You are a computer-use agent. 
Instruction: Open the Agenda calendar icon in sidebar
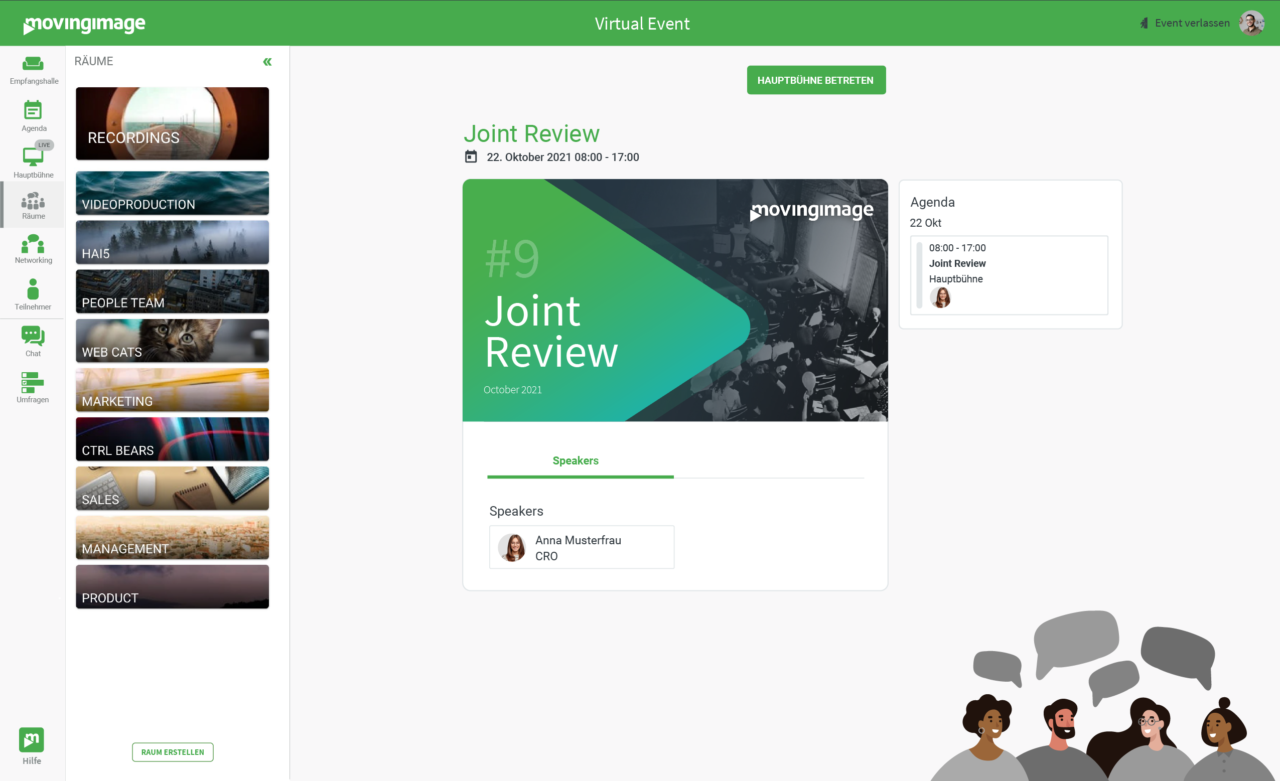tap(33, 110)
